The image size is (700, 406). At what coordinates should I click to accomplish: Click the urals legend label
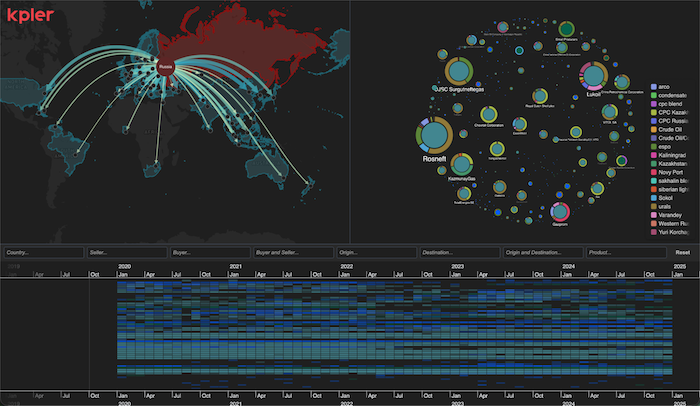point(665,206)
